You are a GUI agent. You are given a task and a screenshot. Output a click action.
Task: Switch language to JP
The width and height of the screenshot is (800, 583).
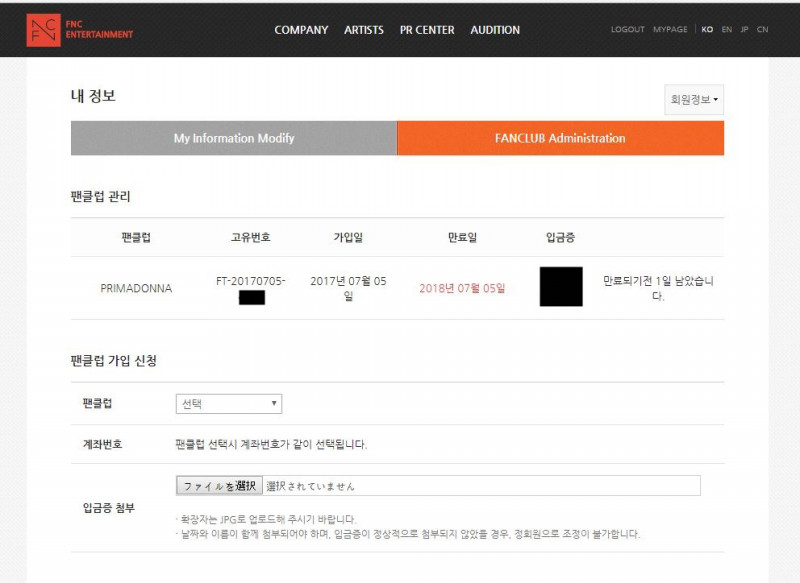(x=744, y=30)
